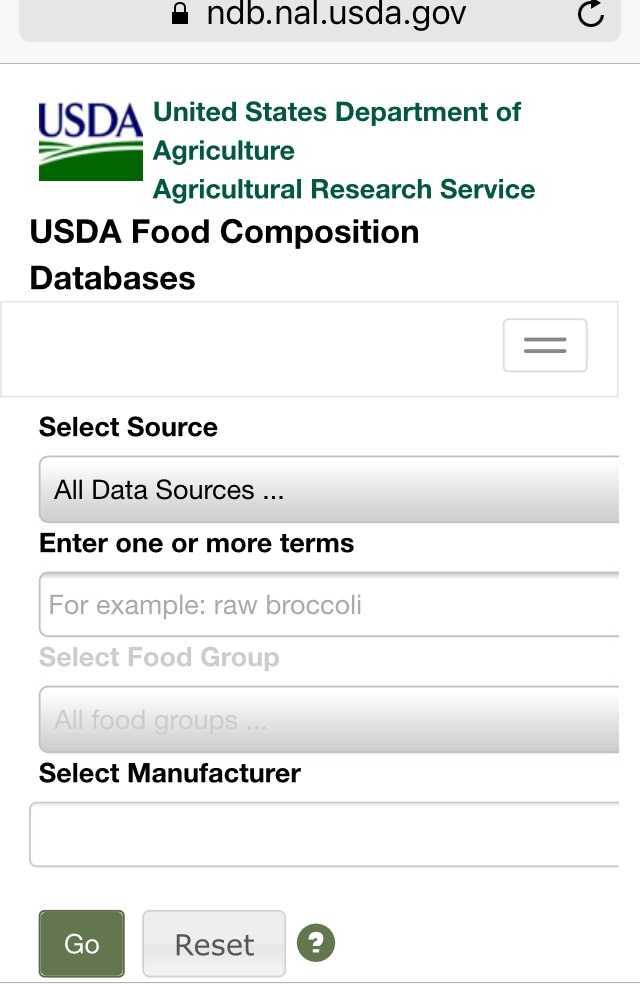This screenshot has height=984, width=640.
Task: Click the Select Source label
Action: pos(128,427)
